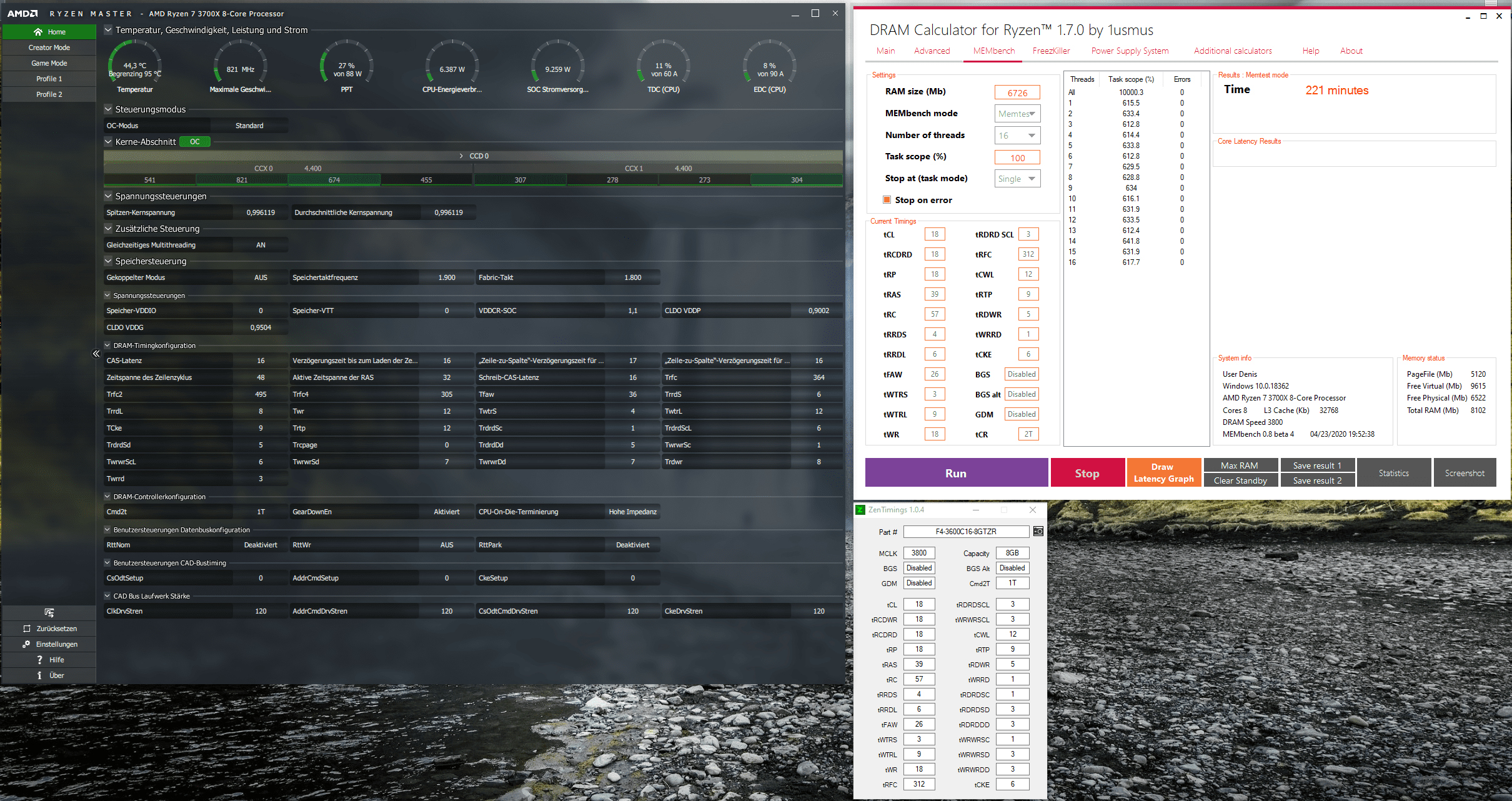Switch to Advanced tab

click(x=932, y=51)
